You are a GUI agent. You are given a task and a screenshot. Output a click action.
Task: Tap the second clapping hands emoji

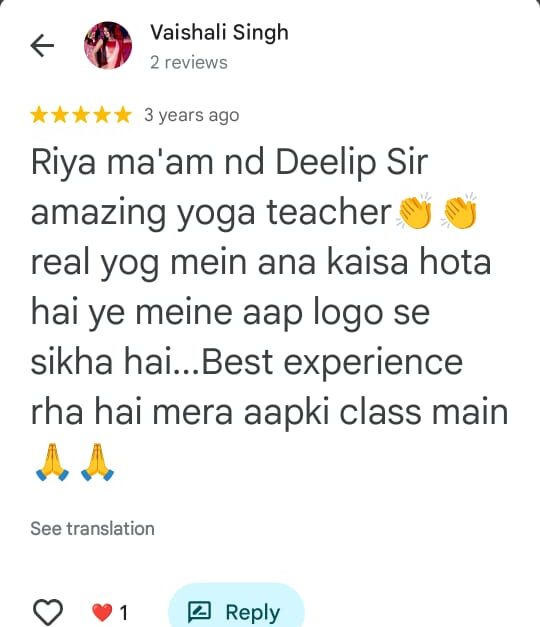459,212
